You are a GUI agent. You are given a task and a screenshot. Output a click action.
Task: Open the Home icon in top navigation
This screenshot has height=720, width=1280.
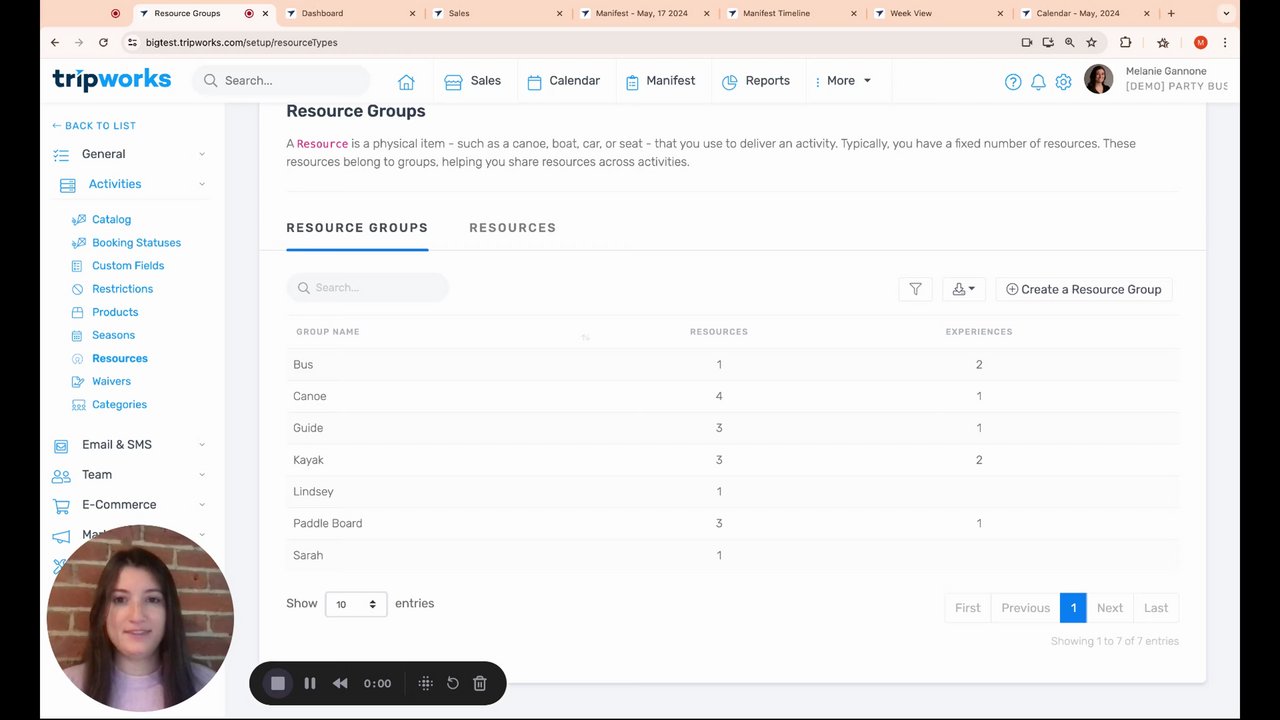coord(406,81)
